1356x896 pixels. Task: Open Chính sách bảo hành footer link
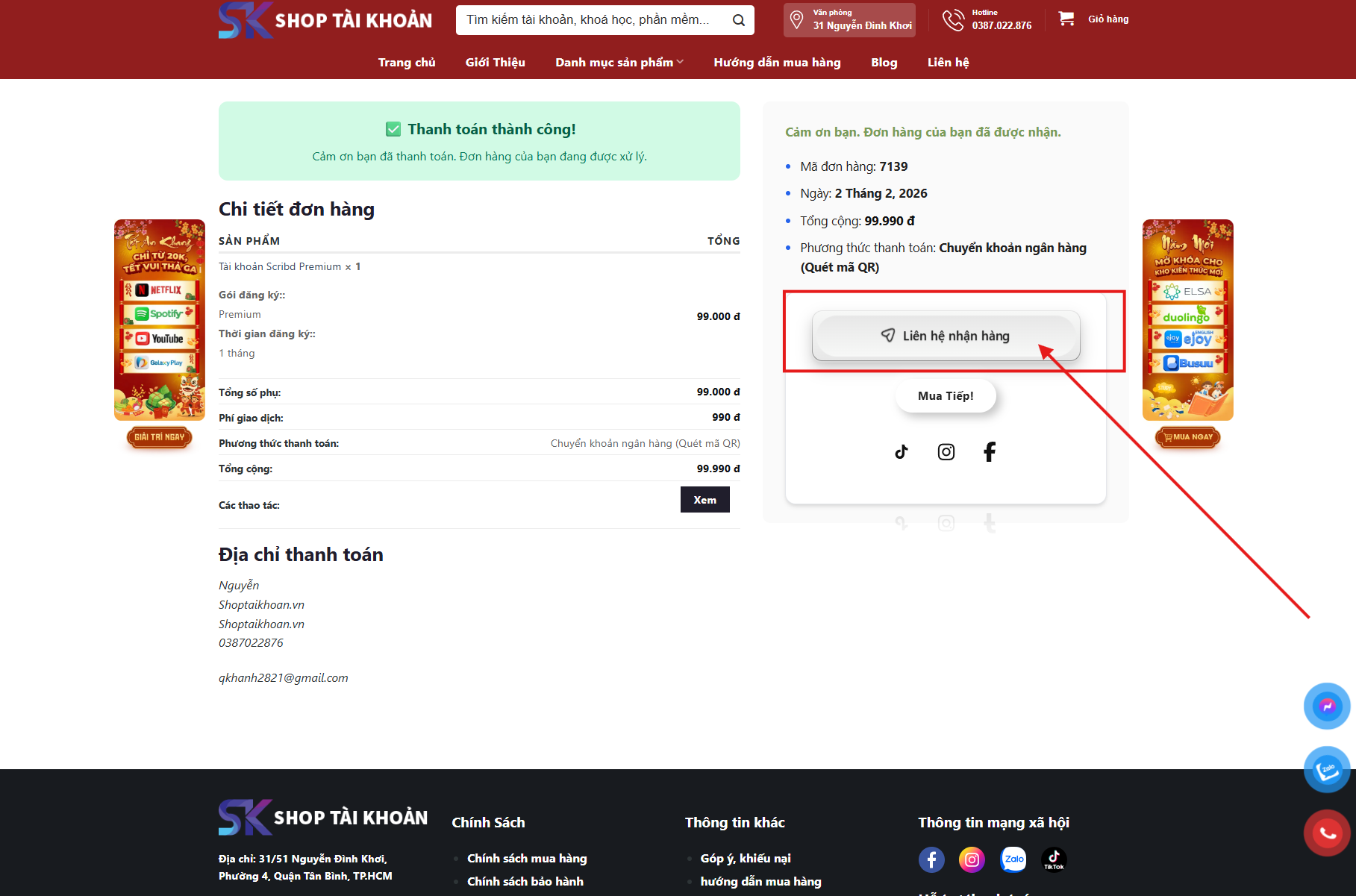[525, 881]
